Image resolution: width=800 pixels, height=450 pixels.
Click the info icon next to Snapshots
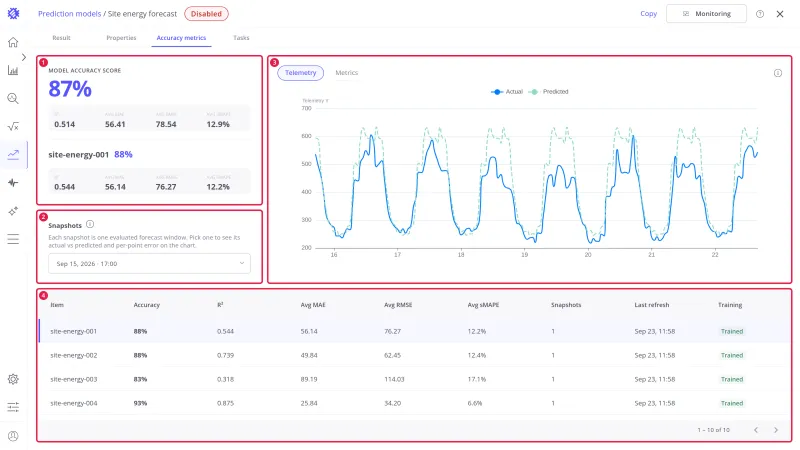click(90, 224)
